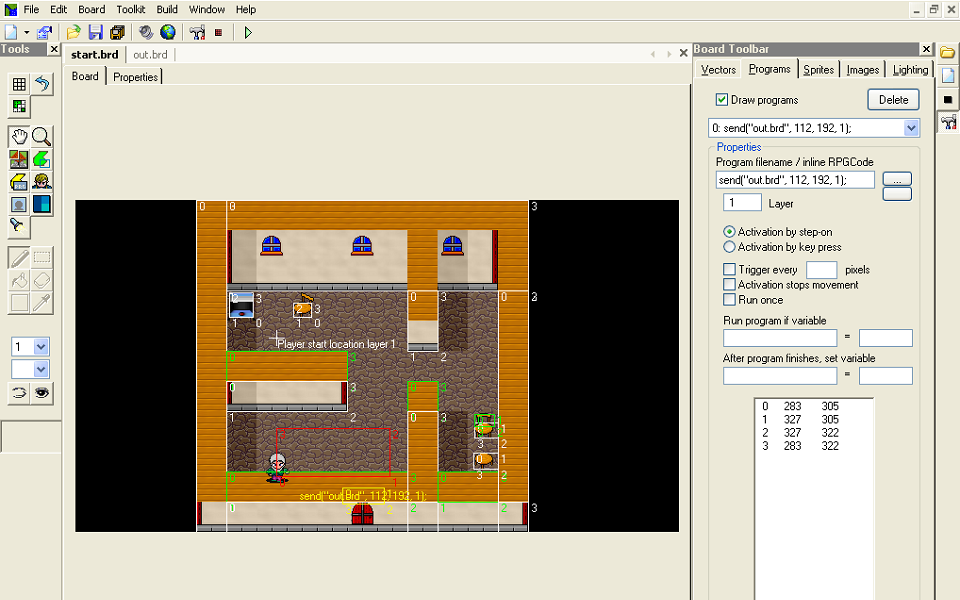960x600 pixels.
Task: Open the empty dropdown below layer selector
Action: [x=41, y=370]
